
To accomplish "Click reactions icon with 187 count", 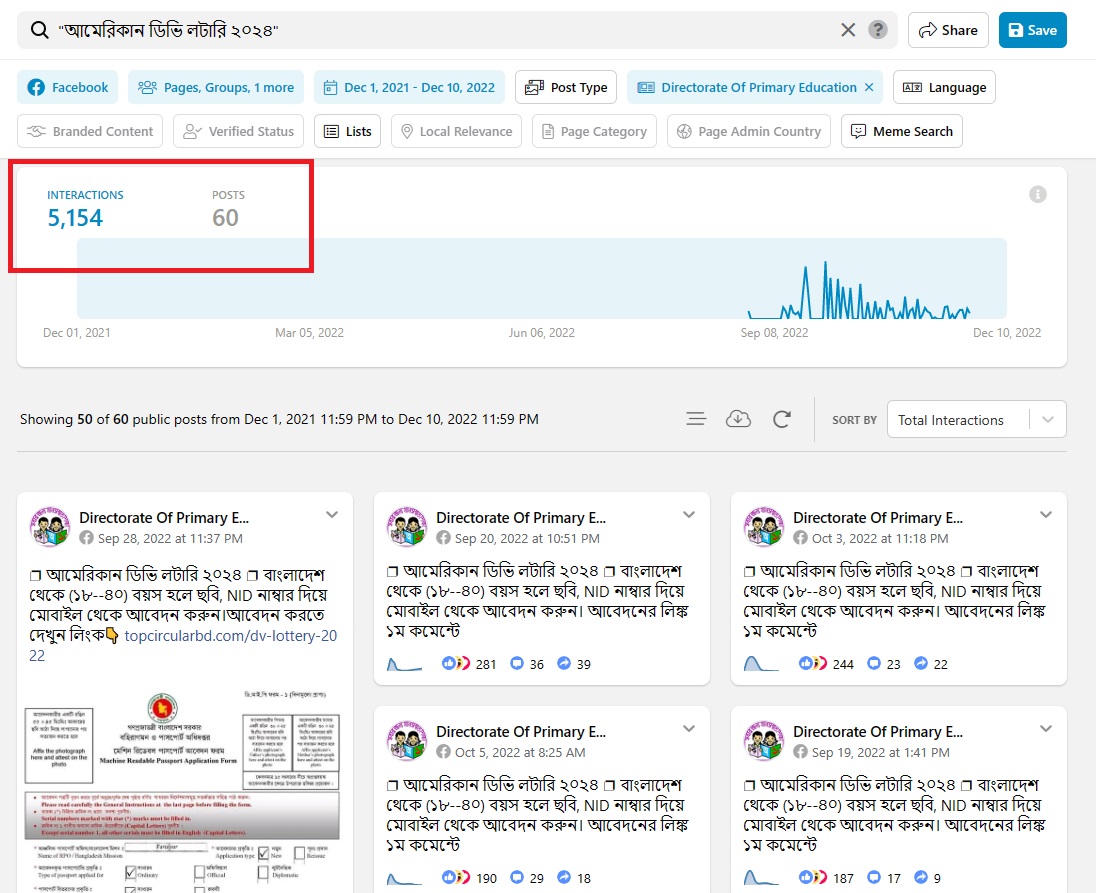I will (x=813, y=877).
